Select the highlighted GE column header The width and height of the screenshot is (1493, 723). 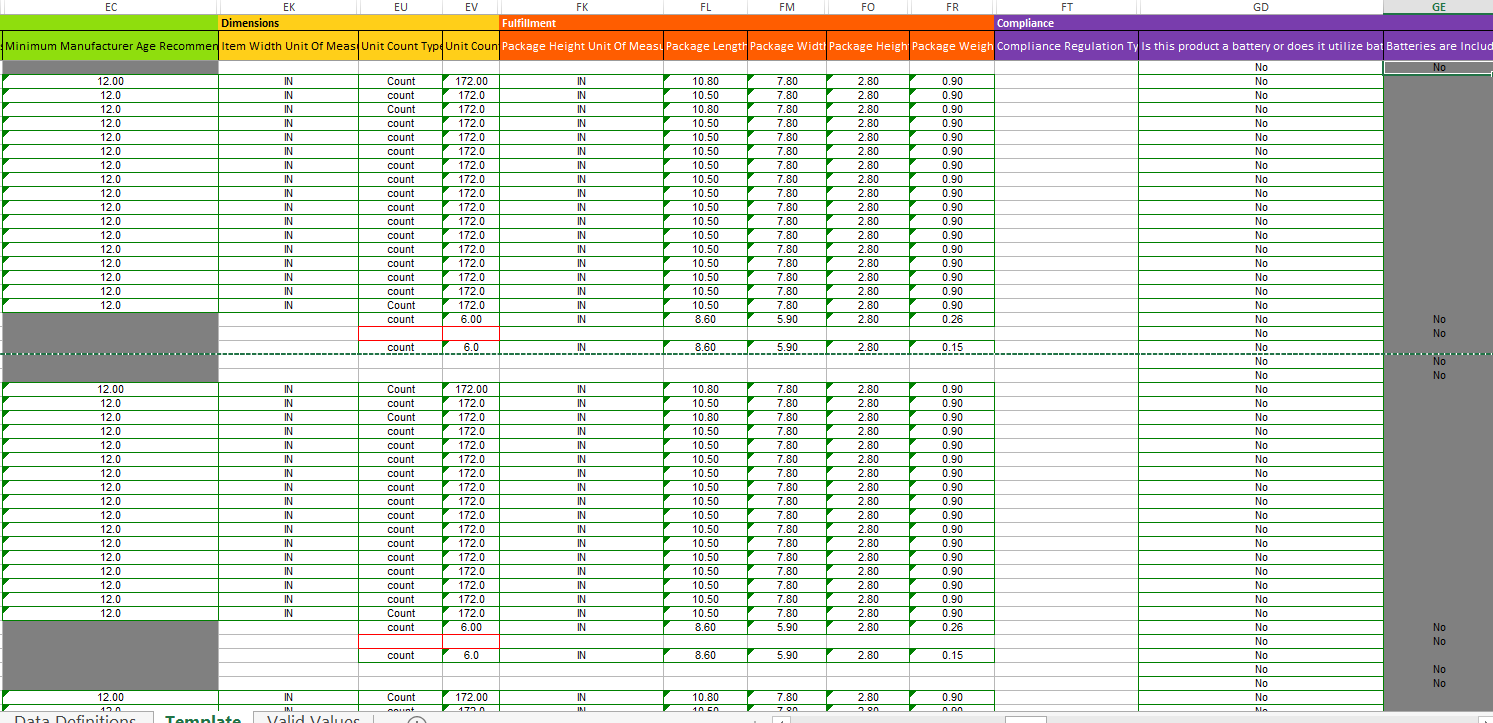[x=1437, y=7]
